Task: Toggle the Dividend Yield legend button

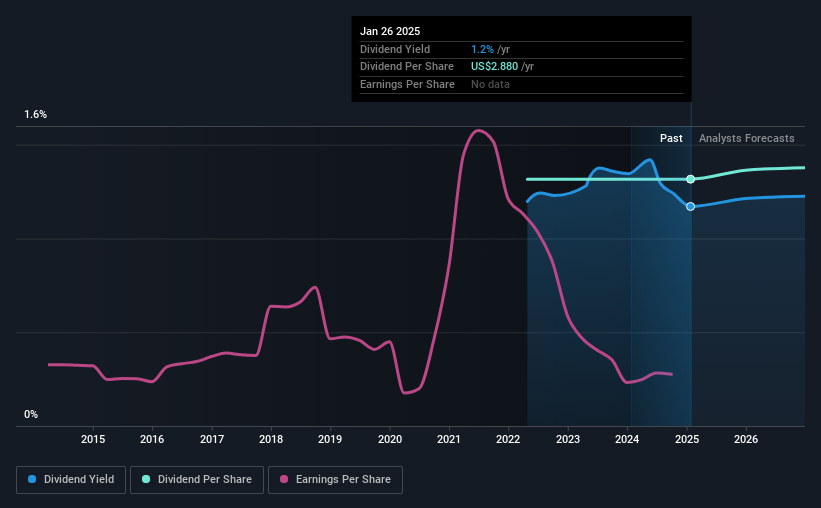Action: [71, 480]
